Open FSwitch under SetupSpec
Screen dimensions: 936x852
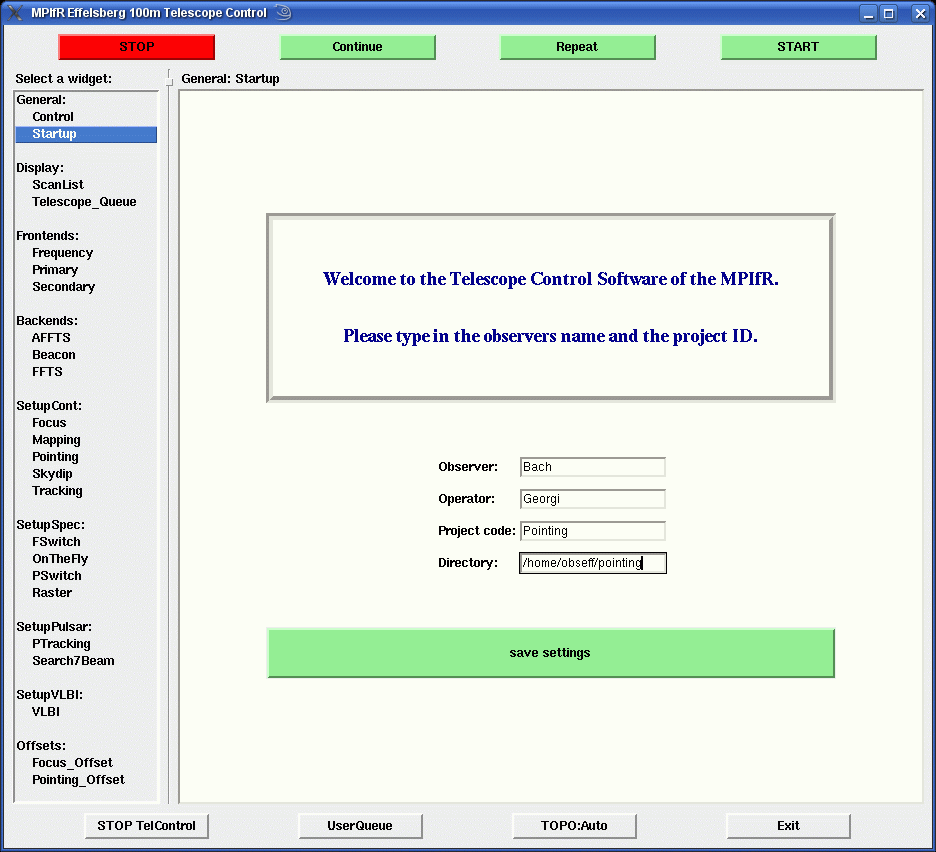pos(56,542)
